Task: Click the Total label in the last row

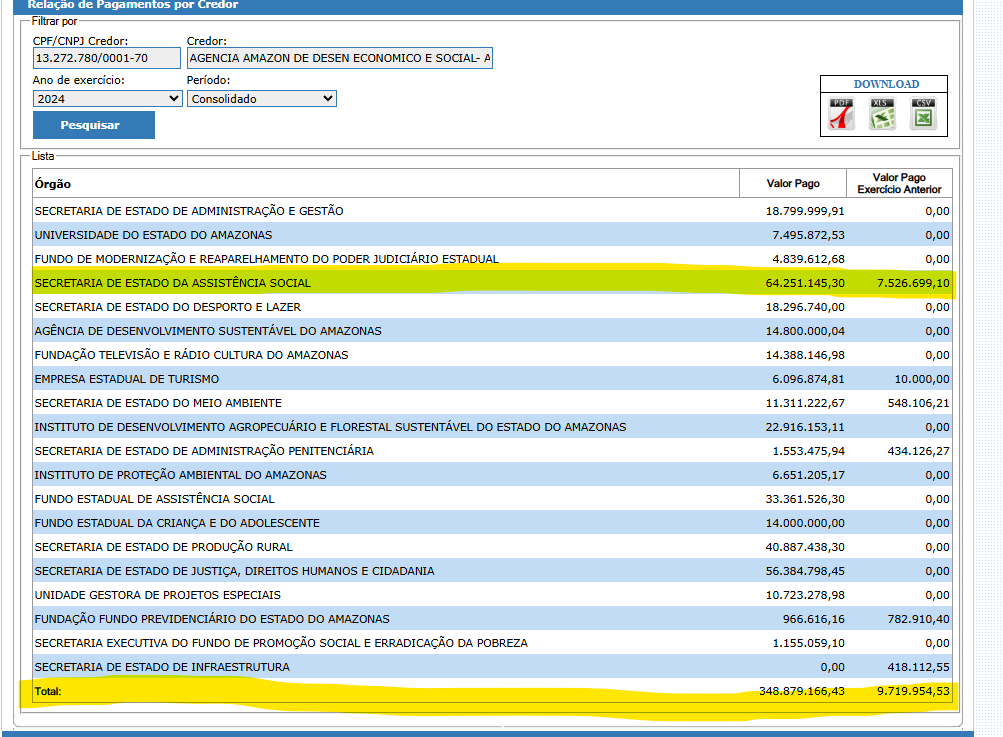Action: point(48,691)
